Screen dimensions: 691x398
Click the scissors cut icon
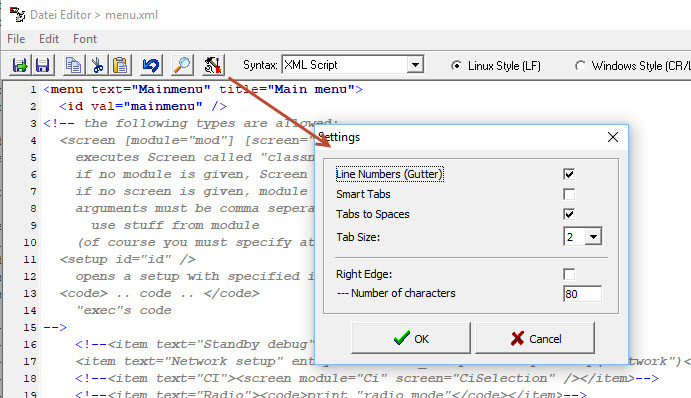click(x=97, y=65)
